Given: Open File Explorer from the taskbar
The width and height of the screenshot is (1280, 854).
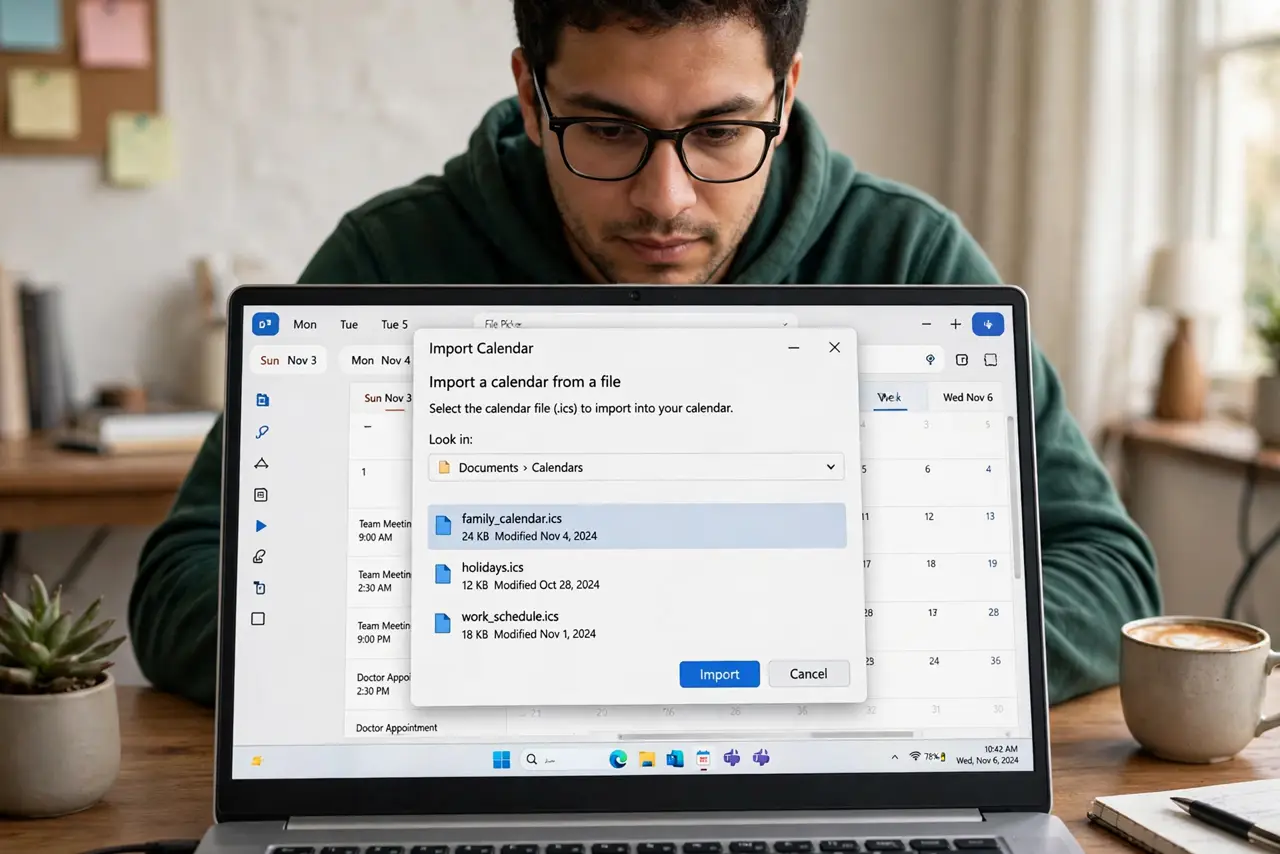Looking at the screenshot, I should click(647, 759).
